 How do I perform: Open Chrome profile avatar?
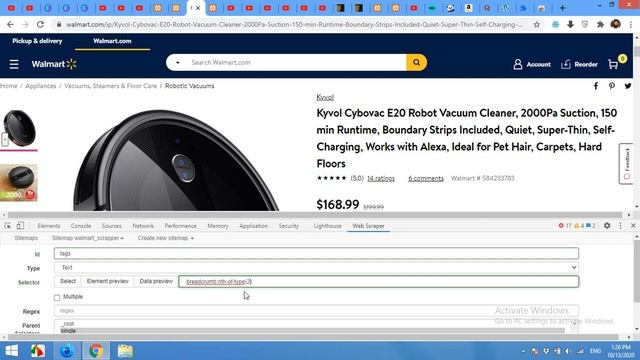[616, 24]
